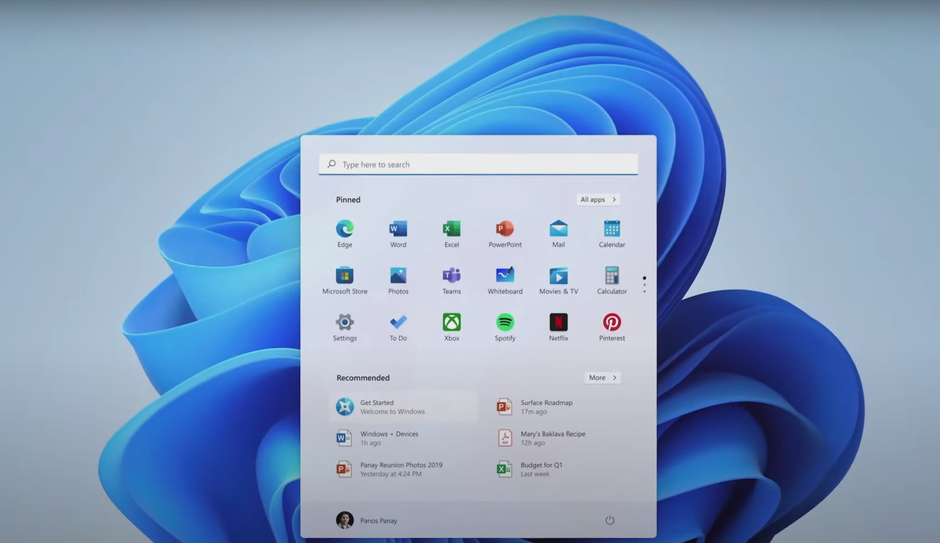Screen dimensions: 940x543
Task: Open the Calendar app icon
Action: point(611,229)
